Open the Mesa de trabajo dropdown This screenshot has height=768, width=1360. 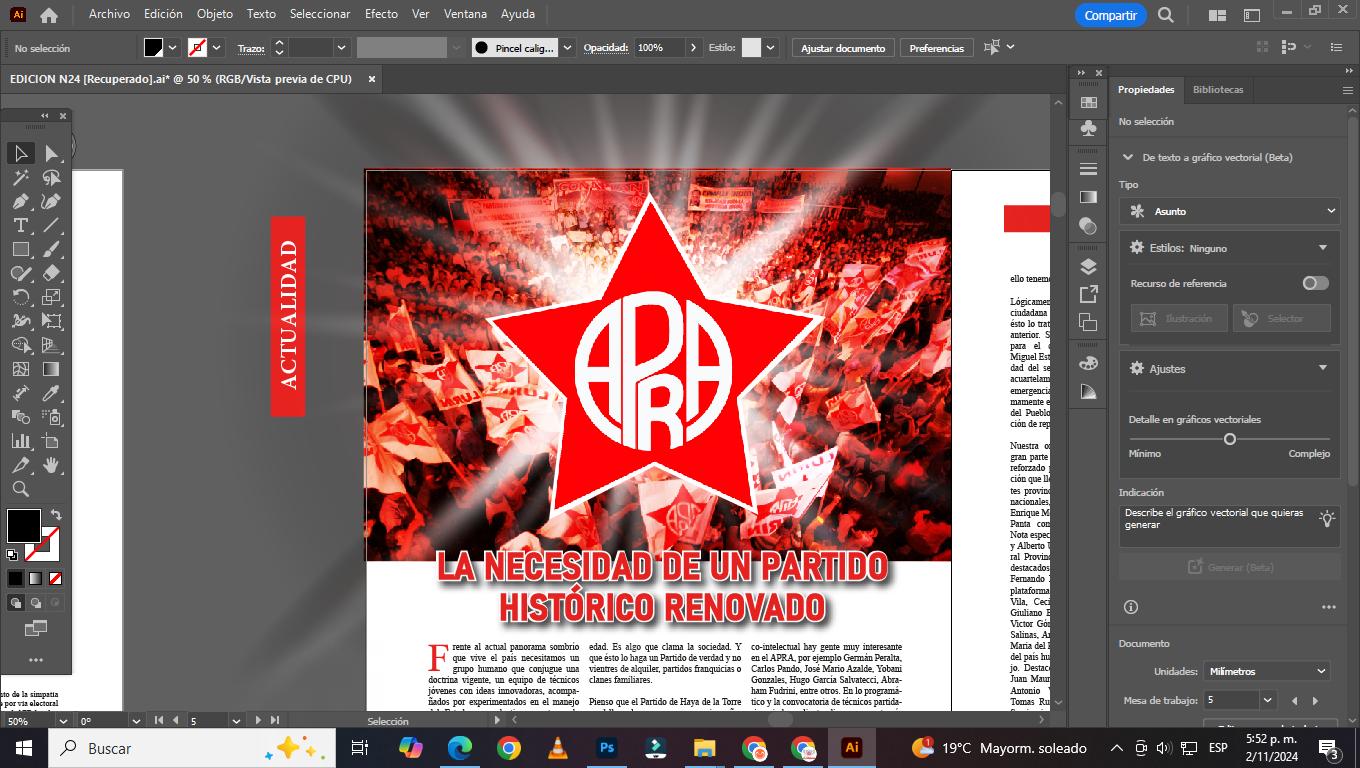[1268, 701]
